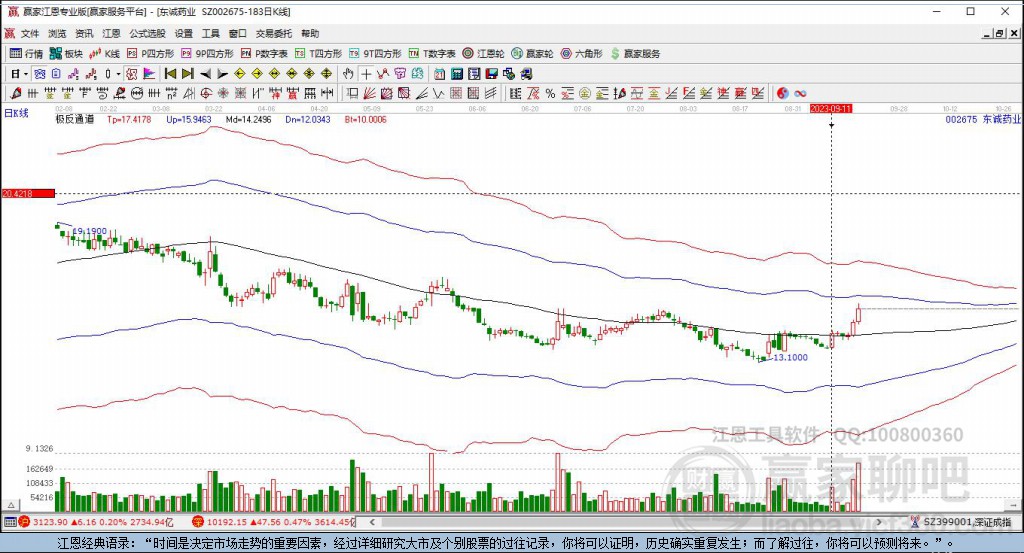Image resolution: width=1024 pixels, height=553 pixels.
Task: Click the 2023-09-11 date marker
Action: 831,108
